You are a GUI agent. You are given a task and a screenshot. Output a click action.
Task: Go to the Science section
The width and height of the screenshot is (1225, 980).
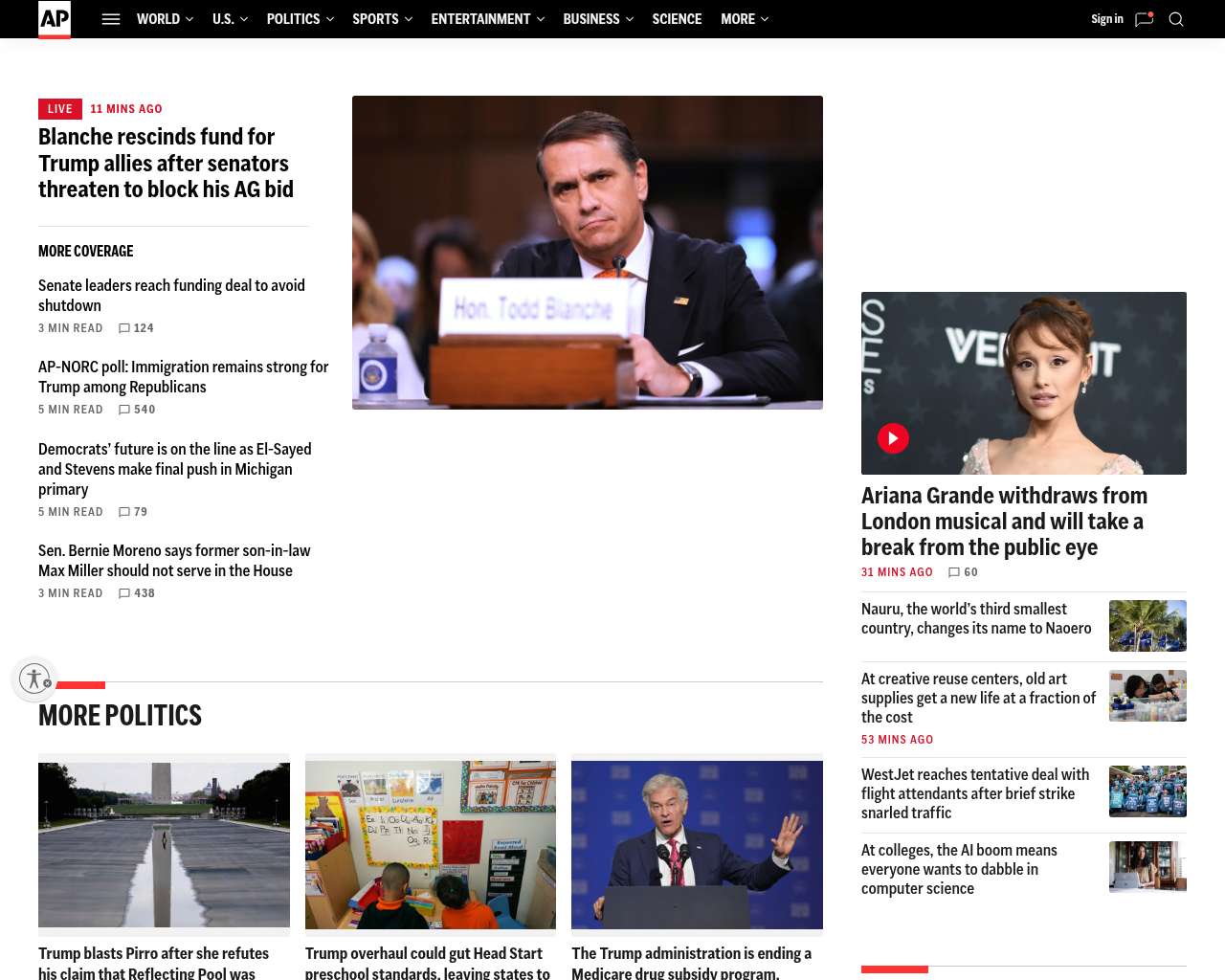(677, 19)
